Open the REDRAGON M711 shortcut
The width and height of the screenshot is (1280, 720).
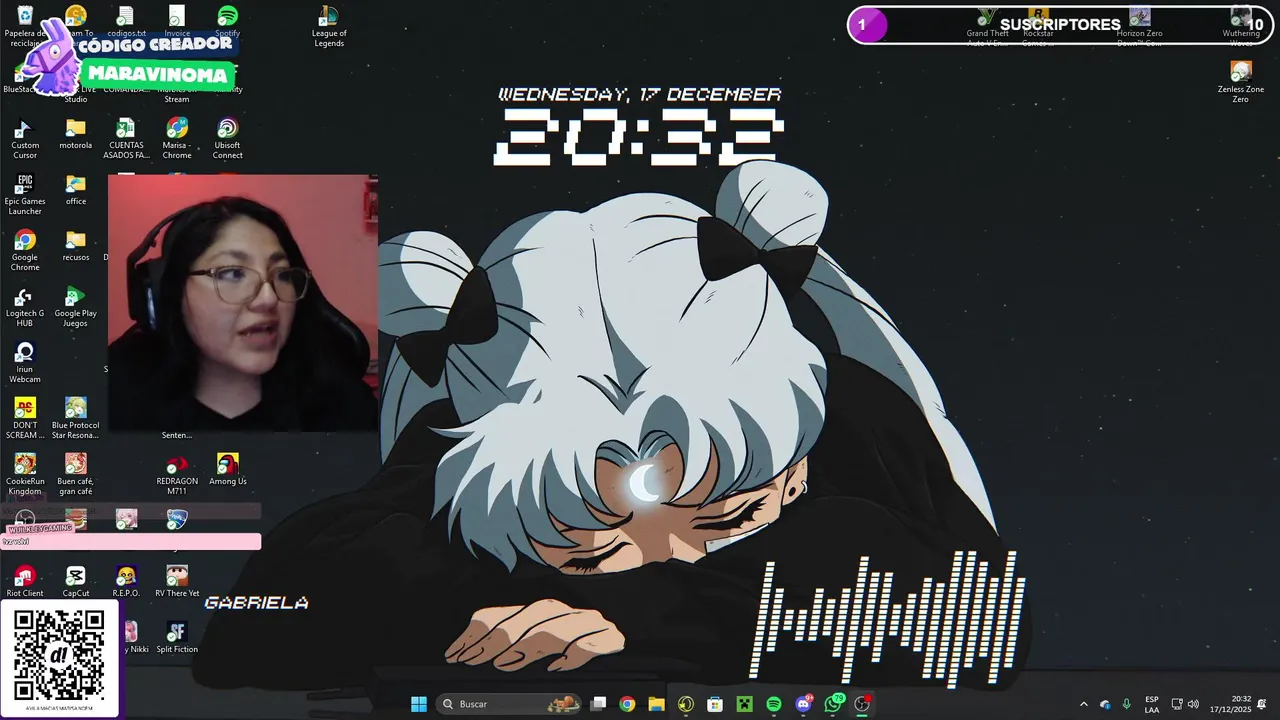(177, 475)
